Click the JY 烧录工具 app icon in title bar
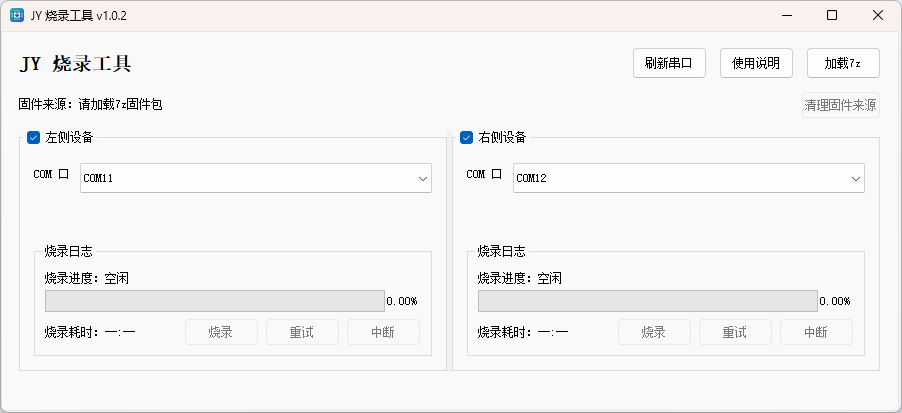Image resolution: width=902 pixels, height=413 pixels. (x=17, y=16)
